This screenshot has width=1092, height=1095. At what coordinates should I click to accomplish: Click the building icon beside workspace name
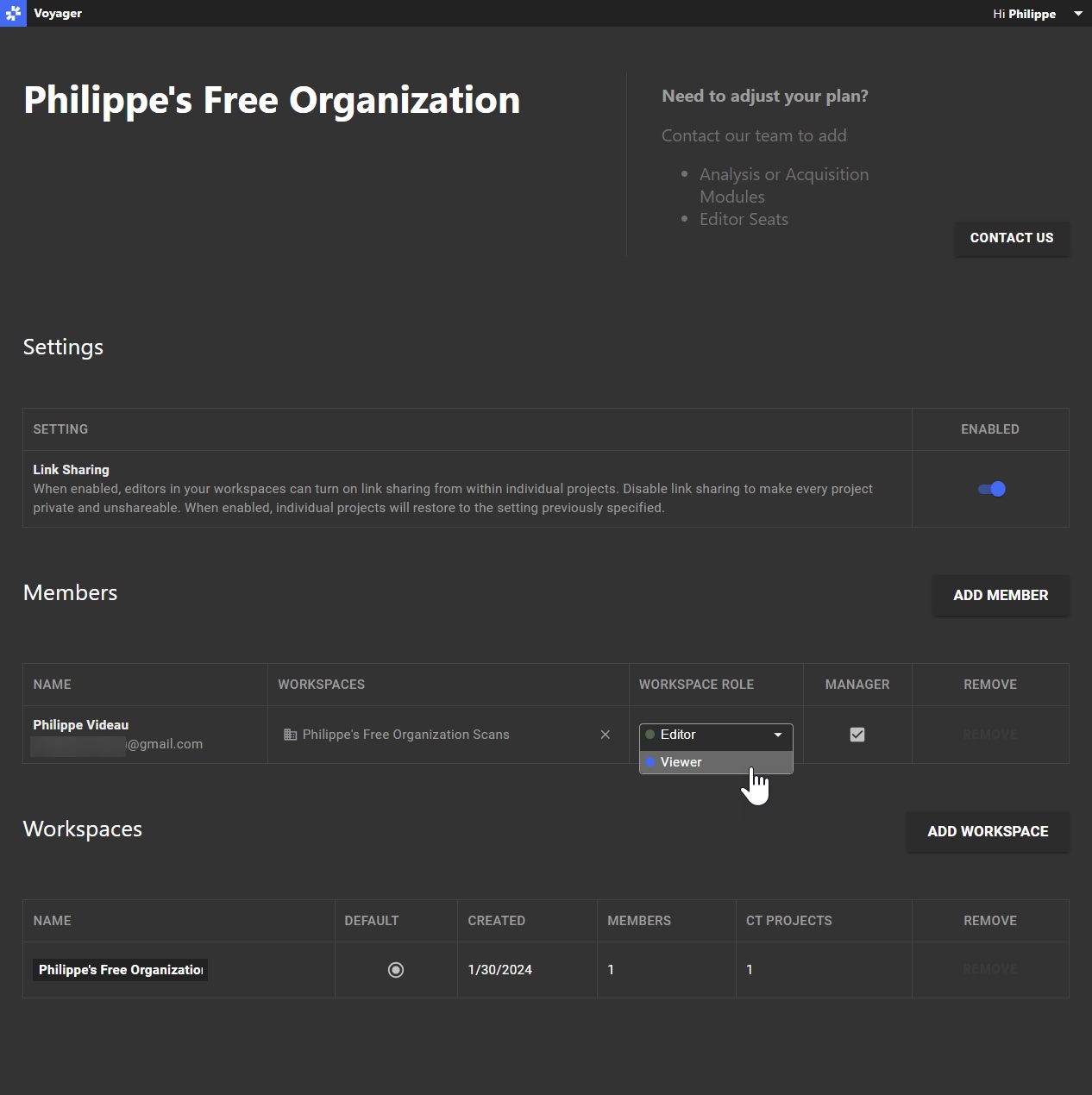click(x=290, y=735)
